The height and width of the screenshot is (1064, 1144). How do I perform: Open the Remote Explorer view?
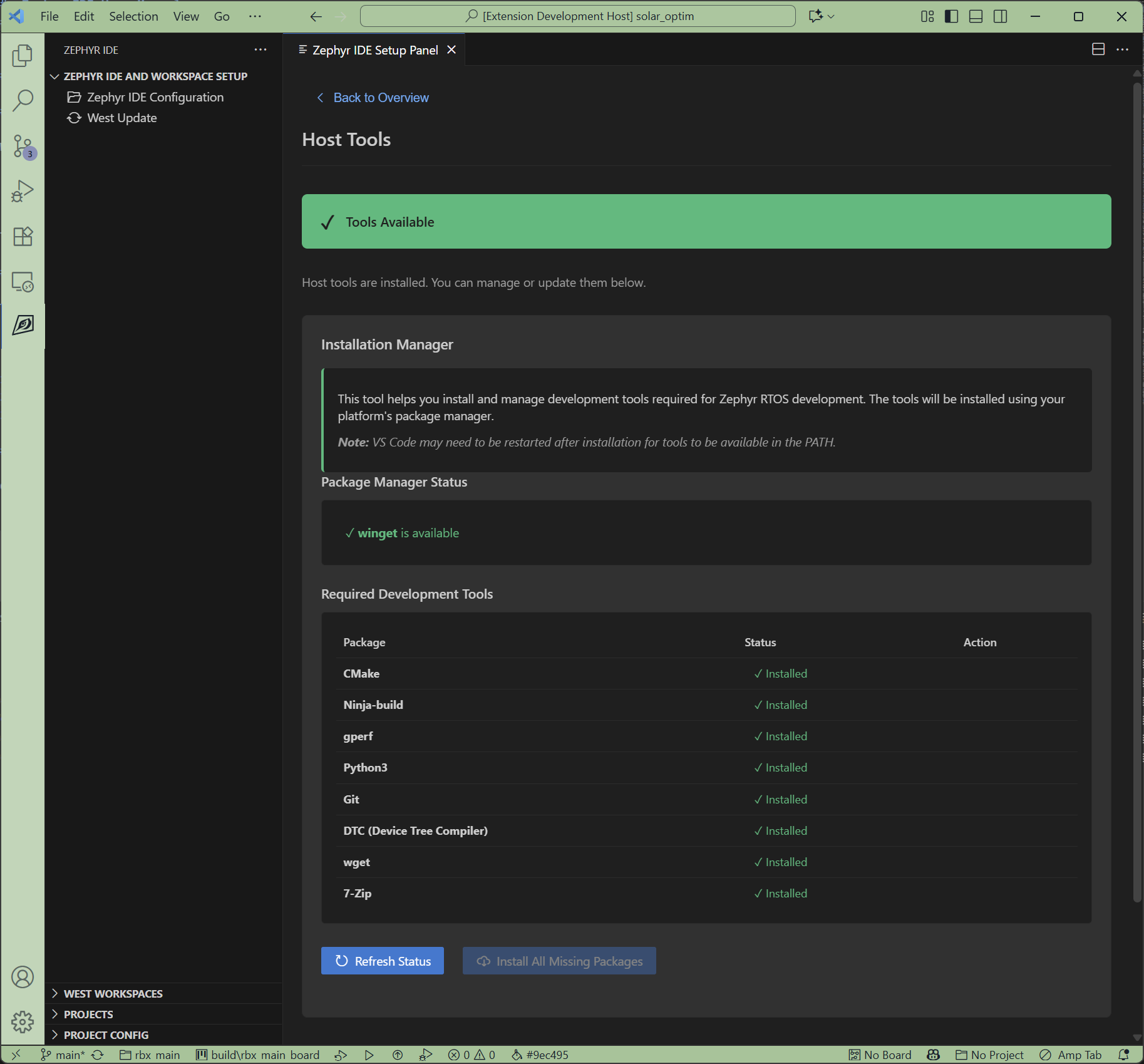(23, 281)
